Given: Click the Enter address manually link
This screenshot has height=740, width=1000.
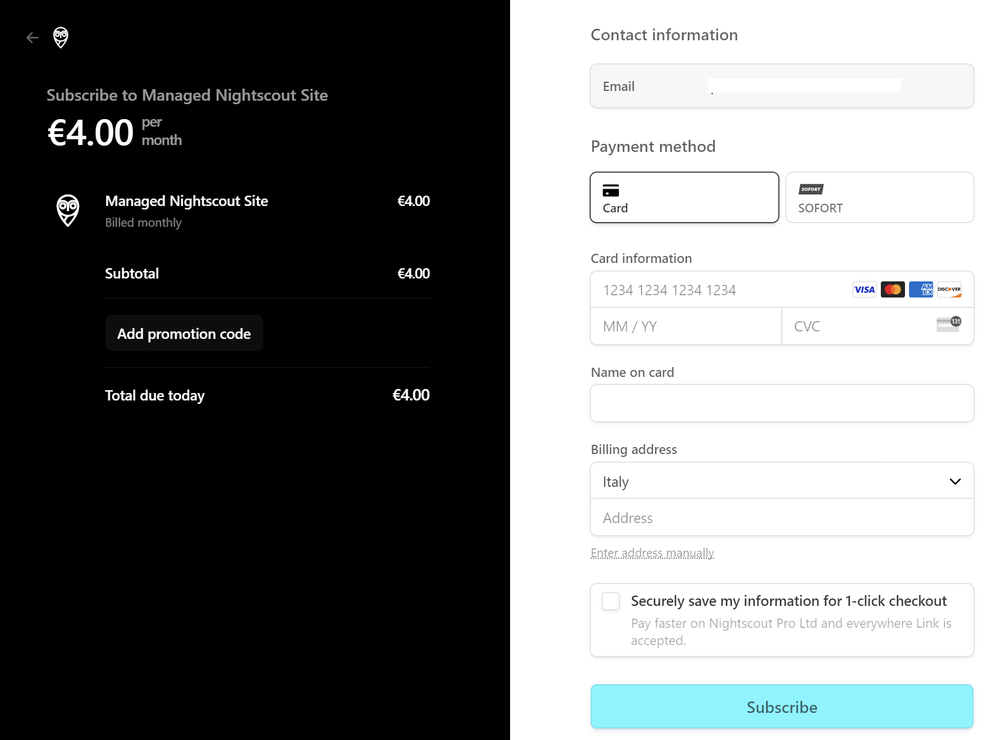Looking at the screenshot, I should point(652,553).
